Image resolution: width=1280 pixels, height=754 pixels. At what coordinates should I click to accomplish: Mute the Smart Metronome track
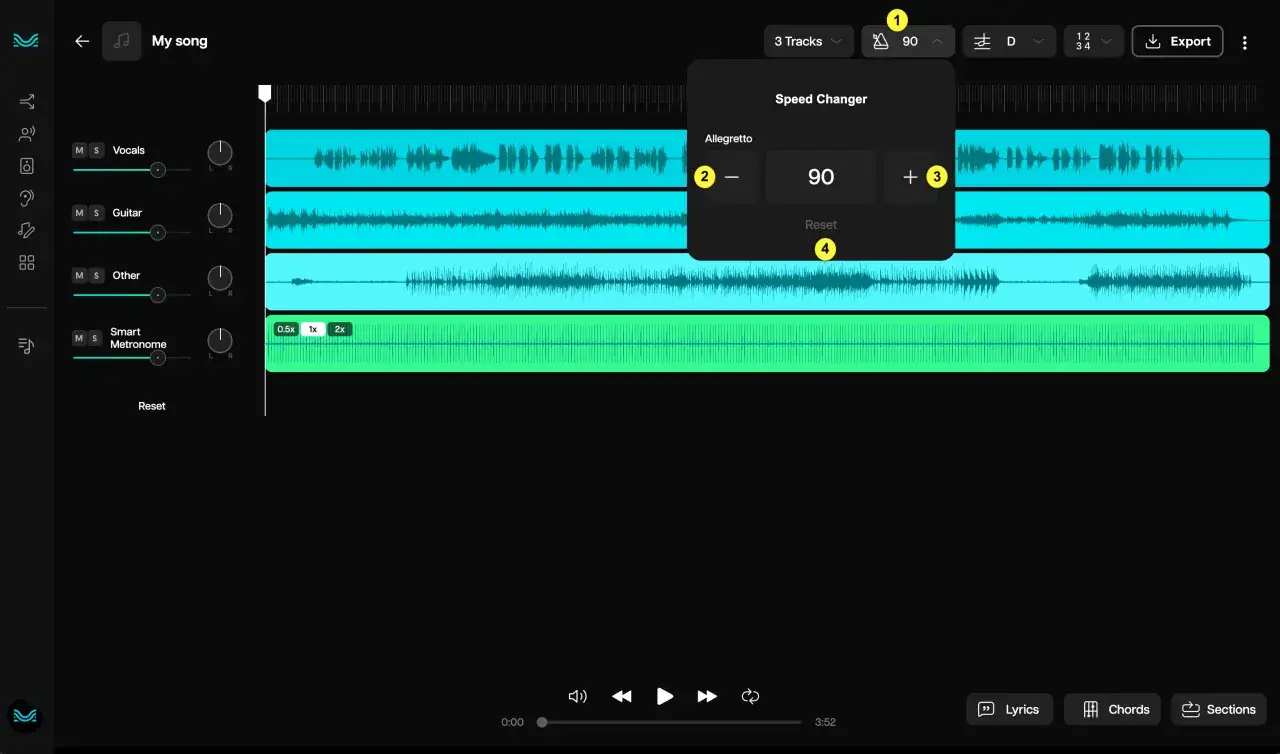coord(79,338)
